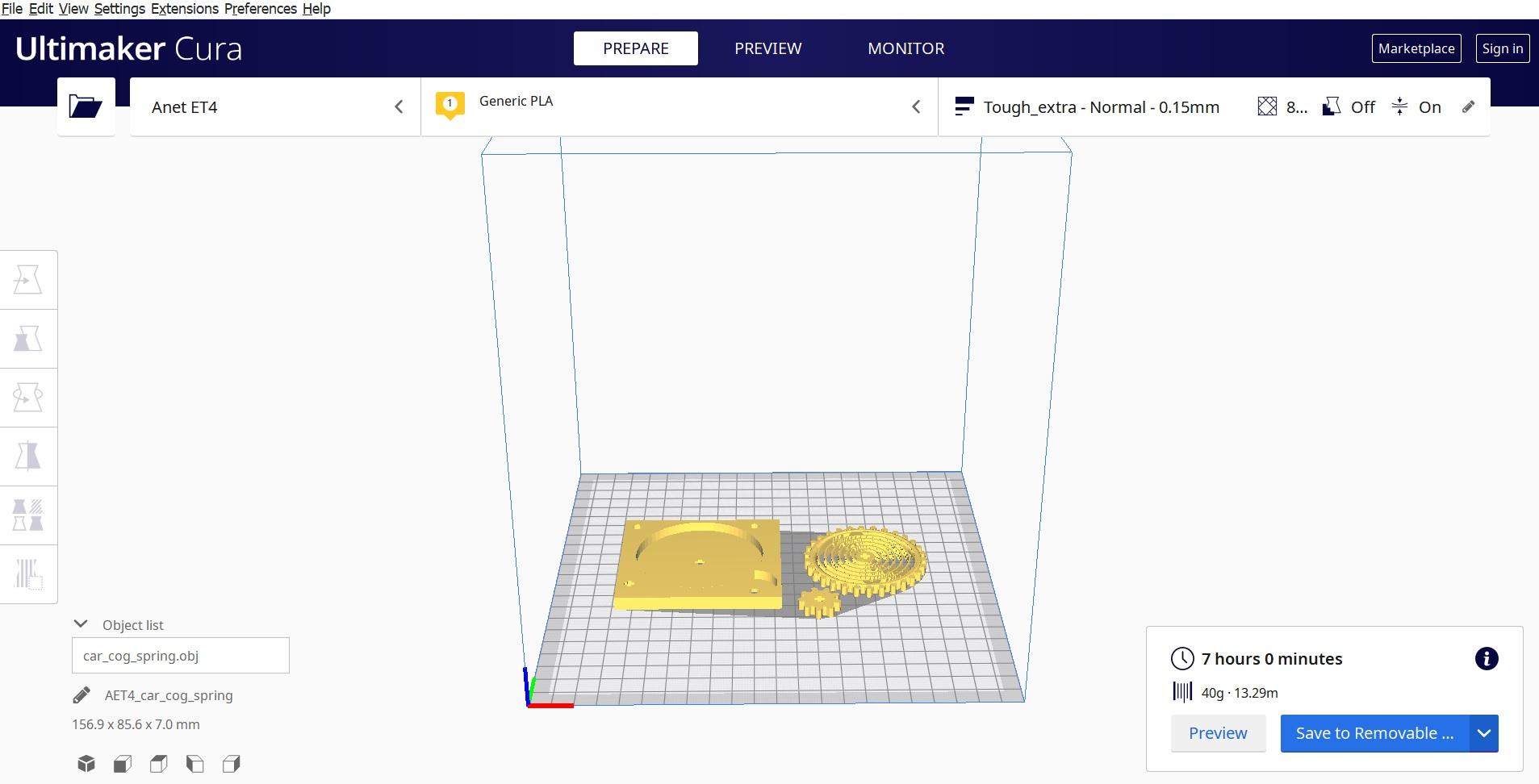The width and height of the screenshot is (1539, 784).
Task: Select the Mirror tool
Action: click(x=28, y=456)
